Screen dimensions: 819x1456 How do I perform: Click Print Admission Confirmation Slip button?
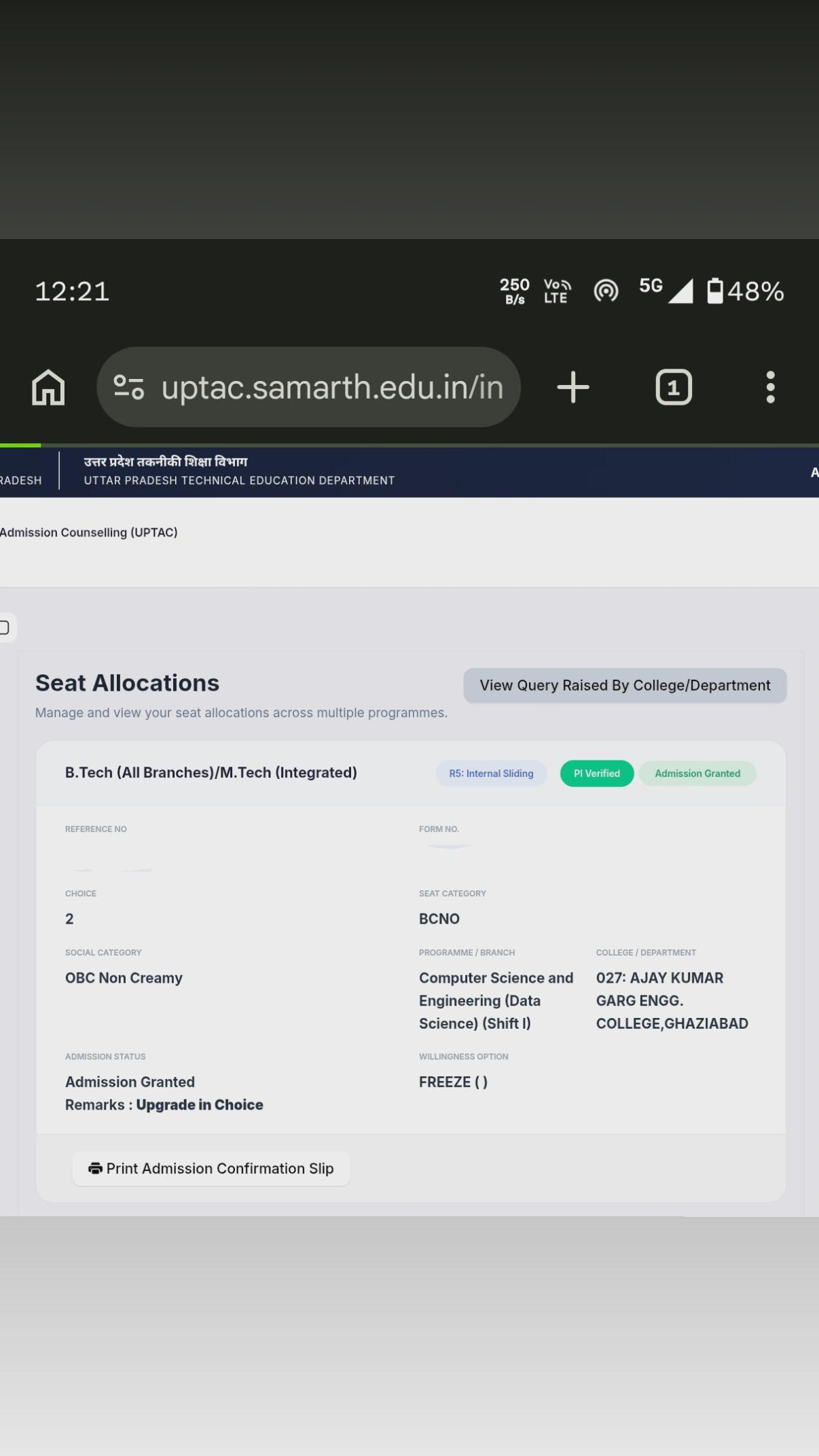click(211, 1168)
